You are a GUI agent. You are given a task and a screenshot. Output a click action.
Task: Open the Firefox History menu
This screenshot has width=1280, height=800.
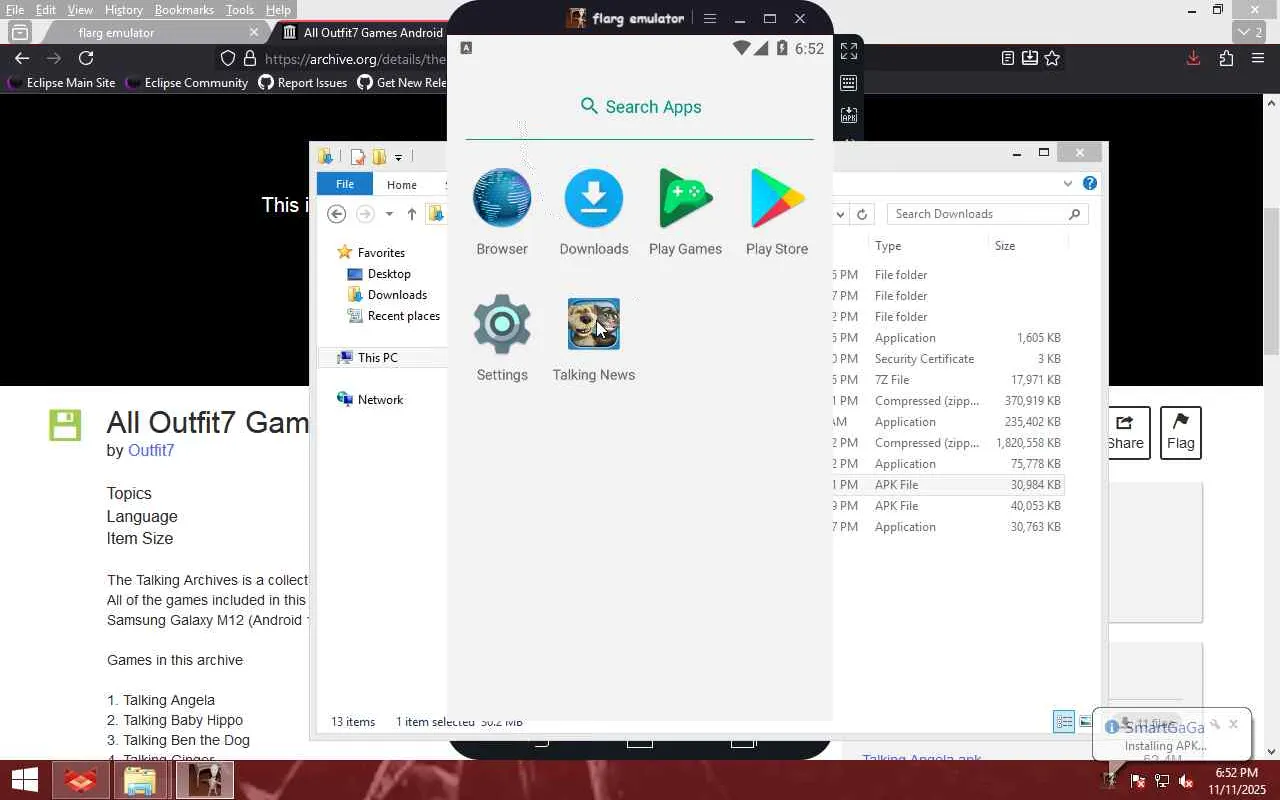[x=123, y=10]
